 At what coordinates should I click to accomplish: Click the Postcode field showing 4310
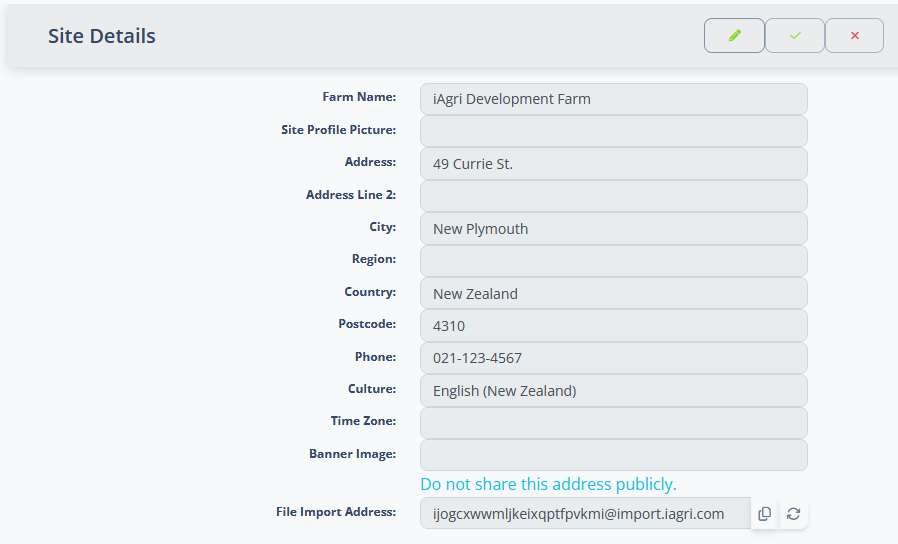coord(613,326)
